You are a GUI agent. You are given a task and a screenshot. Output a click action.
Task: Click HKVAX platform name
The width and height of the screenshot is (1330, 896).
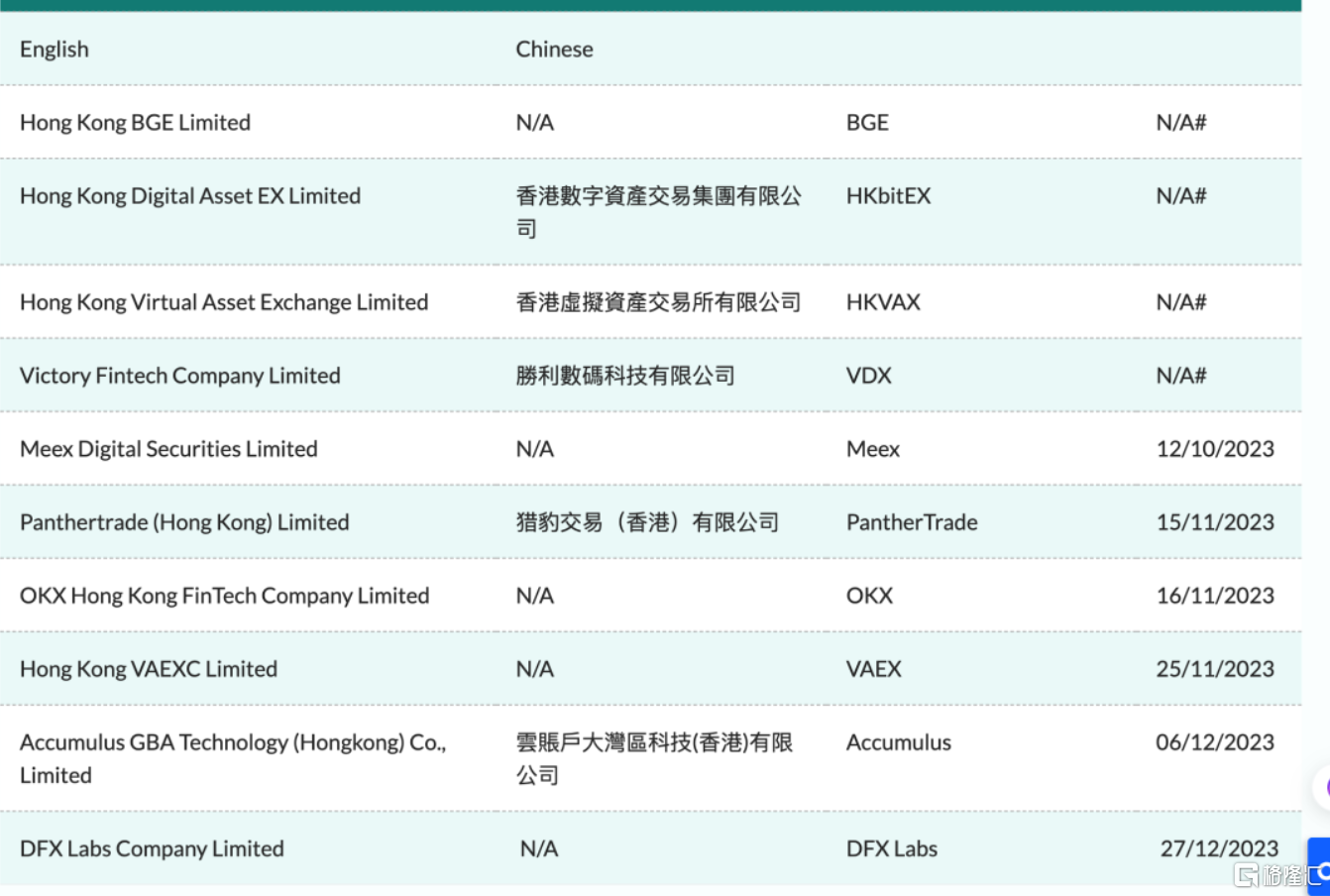pyautogui.click(x=883, y=302)
